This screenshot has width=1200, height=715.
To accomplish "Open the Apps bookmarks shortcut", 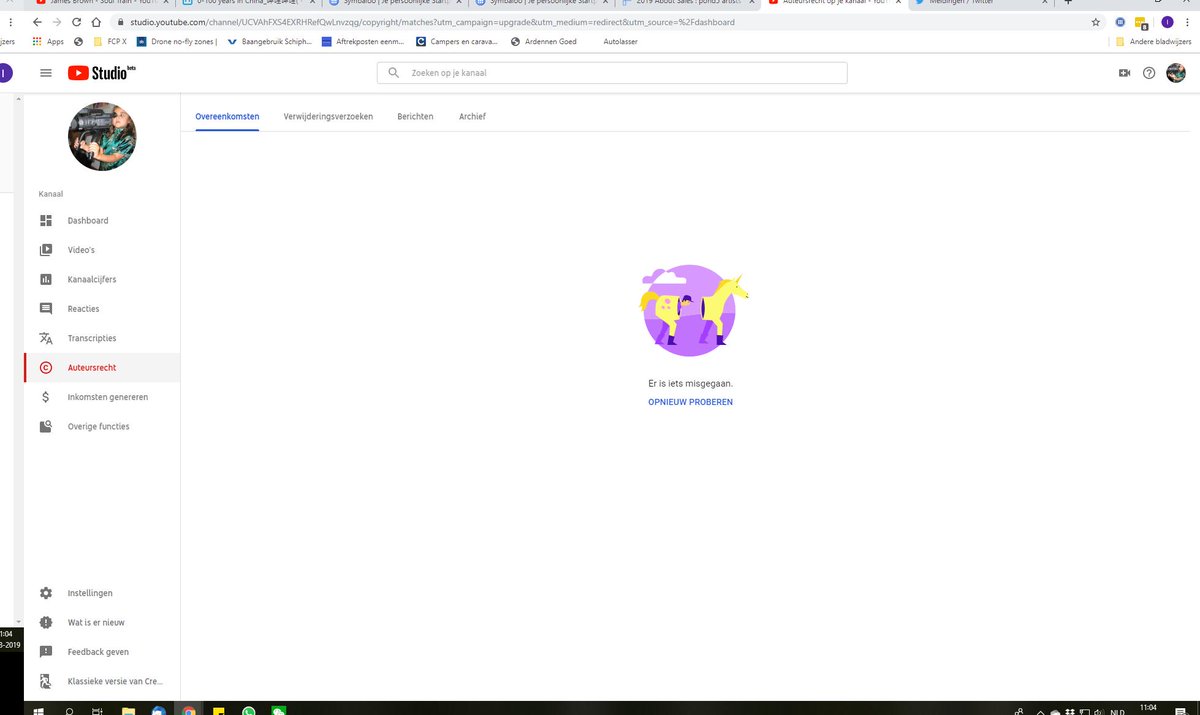I will [x=48, y=41].
